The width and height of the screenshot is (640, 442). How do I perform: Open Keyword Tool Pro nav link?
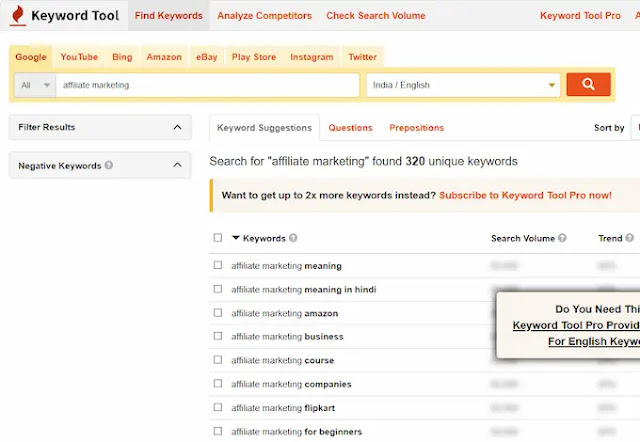coord(580,16)
